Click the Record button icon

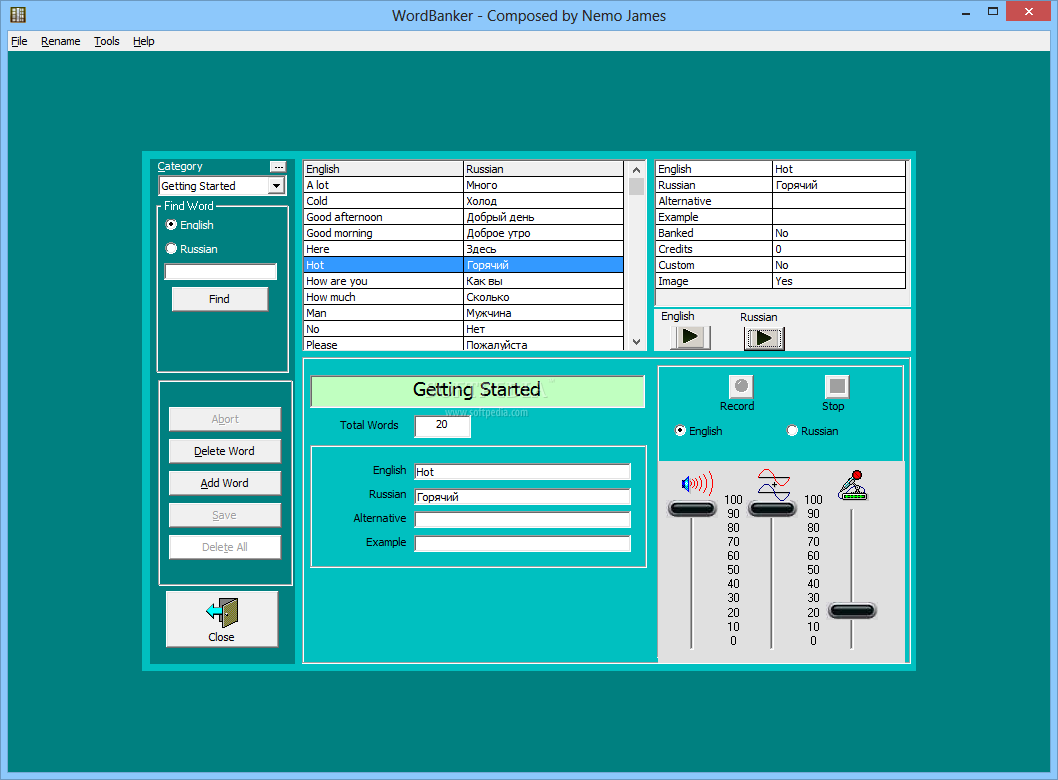pyautogui.click(x=741, y=386)
